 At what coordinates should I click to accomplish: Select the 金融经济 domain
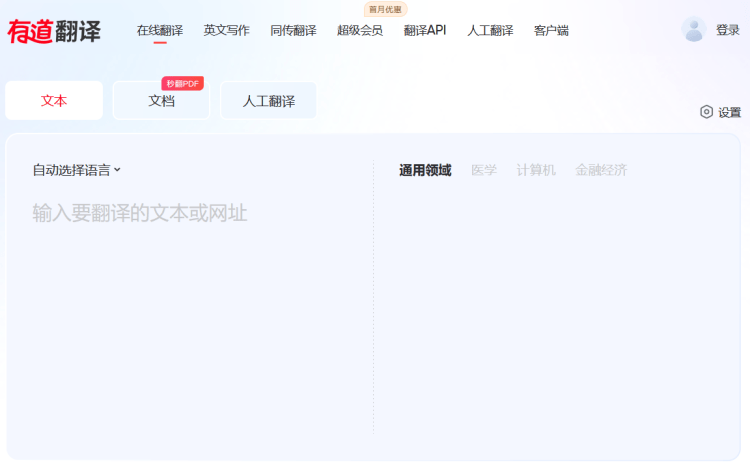(601, 170)
